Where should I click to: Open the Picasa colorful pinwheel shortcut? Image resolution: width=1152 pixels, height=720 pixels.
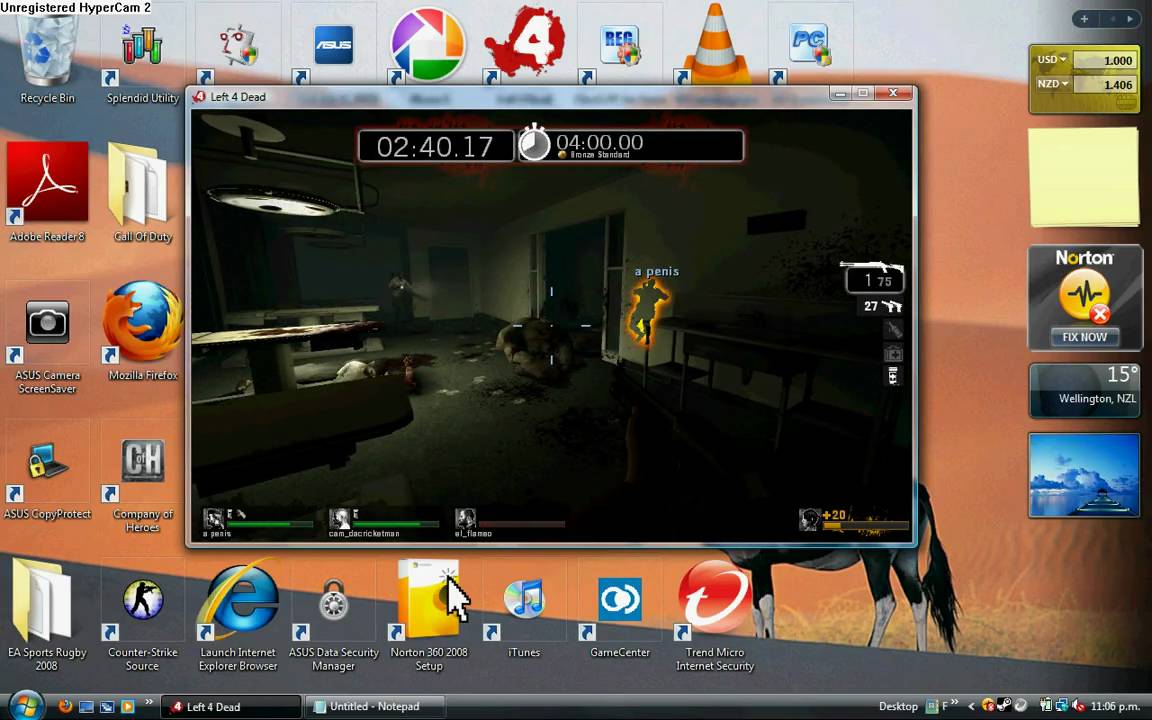pos(428,44)
